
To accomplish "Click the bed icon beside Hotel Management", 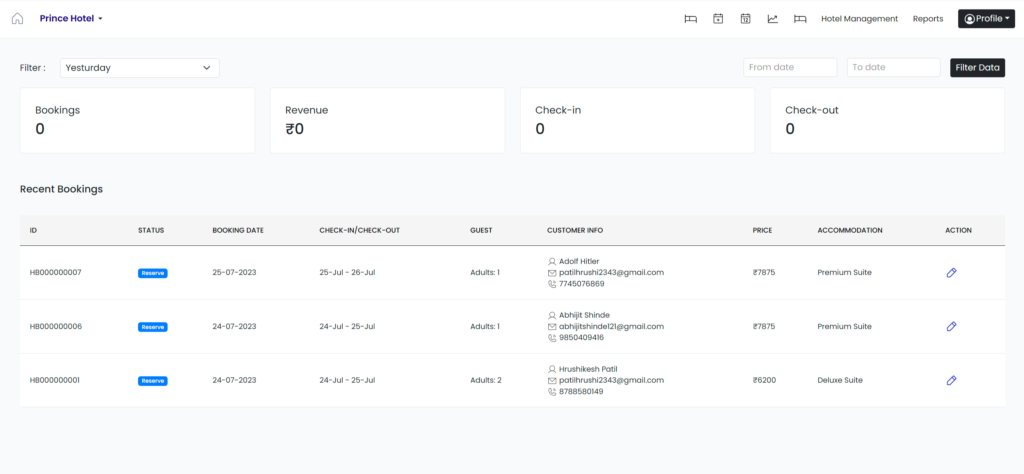I will point(799,19).
